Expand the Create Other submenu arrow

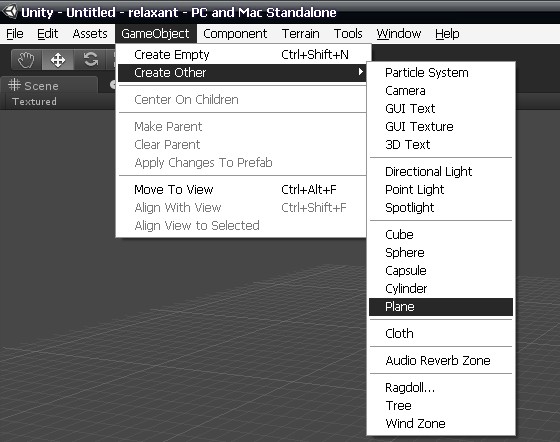tap(360, 72)
